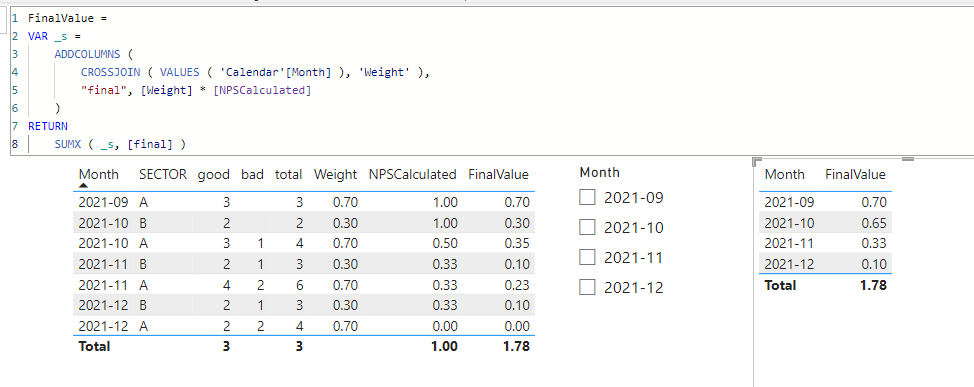Click the 'VAR _s =' formula line

click(55, 36)
